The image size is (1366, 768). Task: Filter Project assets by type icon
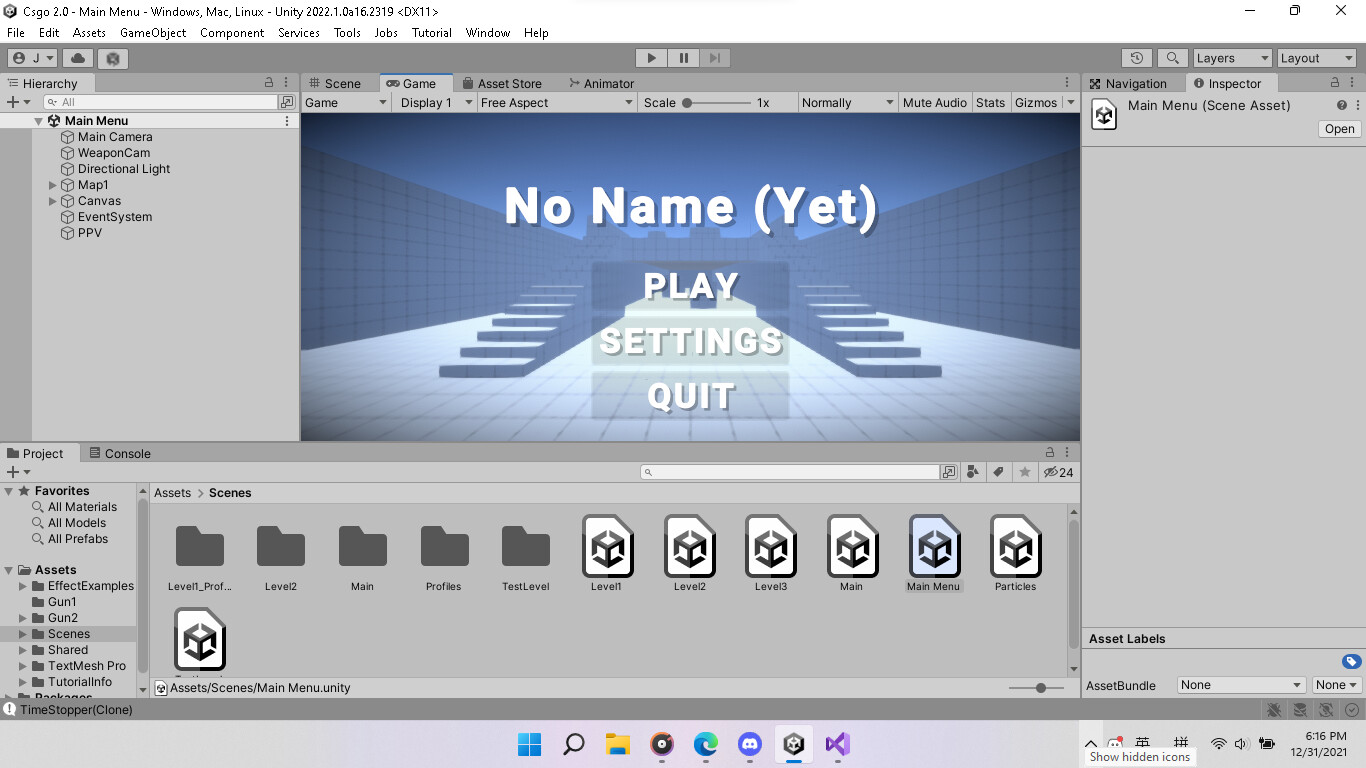click(x=973, y=471)
